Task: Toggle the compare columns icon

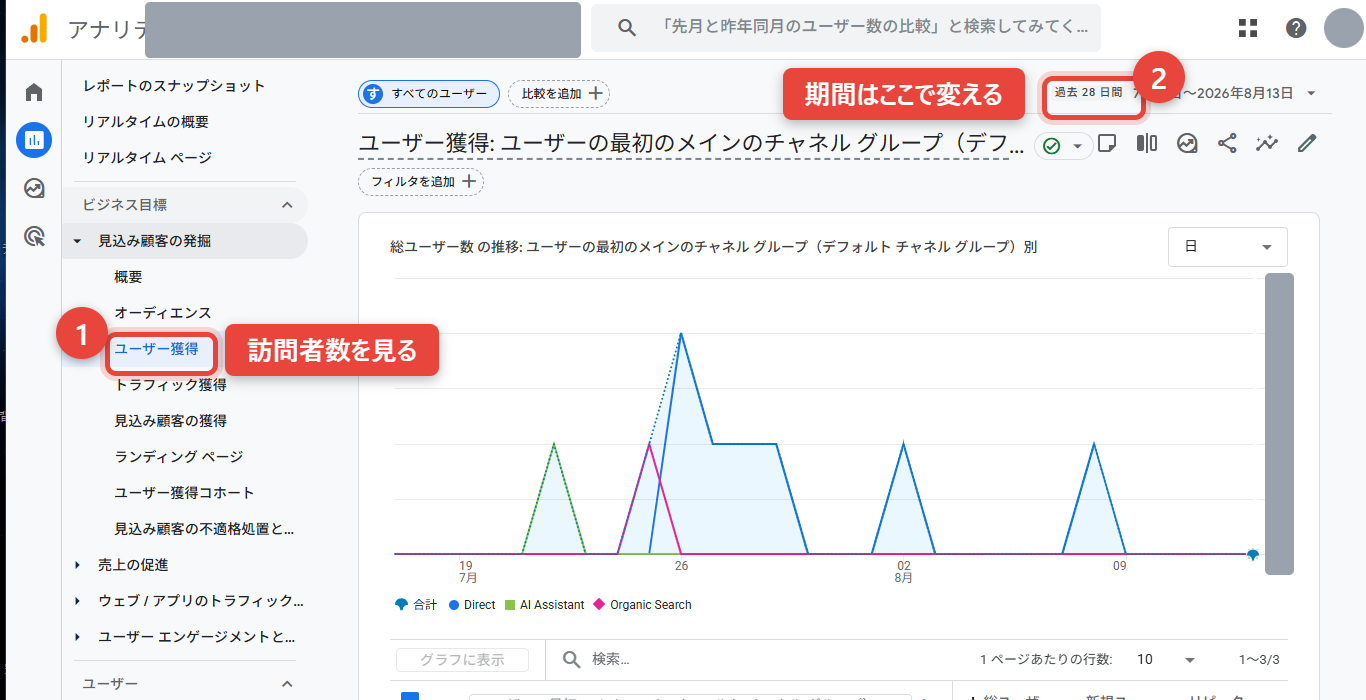Action: 1147,144
